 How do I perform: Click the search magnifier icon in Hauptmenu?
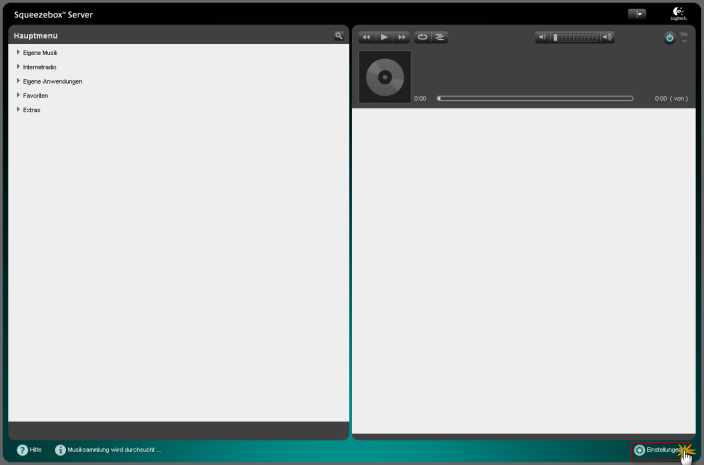pos(339,35)
